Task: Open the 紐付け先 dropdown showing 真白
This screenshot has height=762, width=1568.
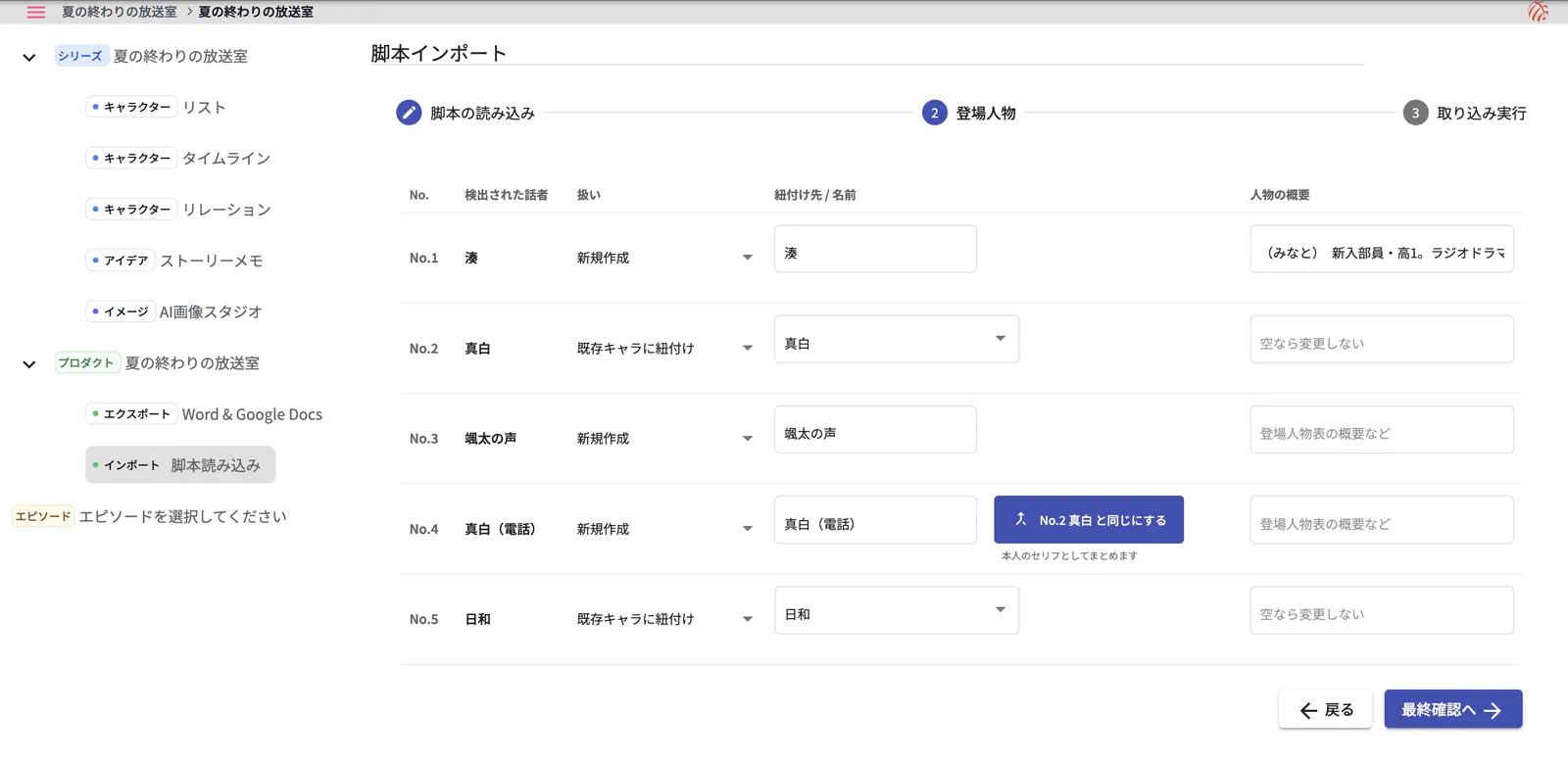Action: click(x=897, y=339)
